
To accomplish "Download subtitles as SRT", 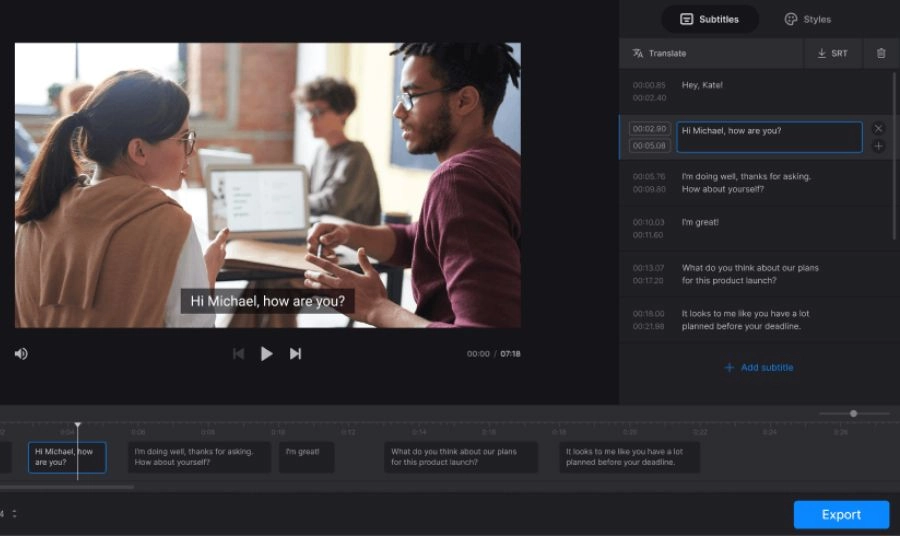I will [832, 53].
